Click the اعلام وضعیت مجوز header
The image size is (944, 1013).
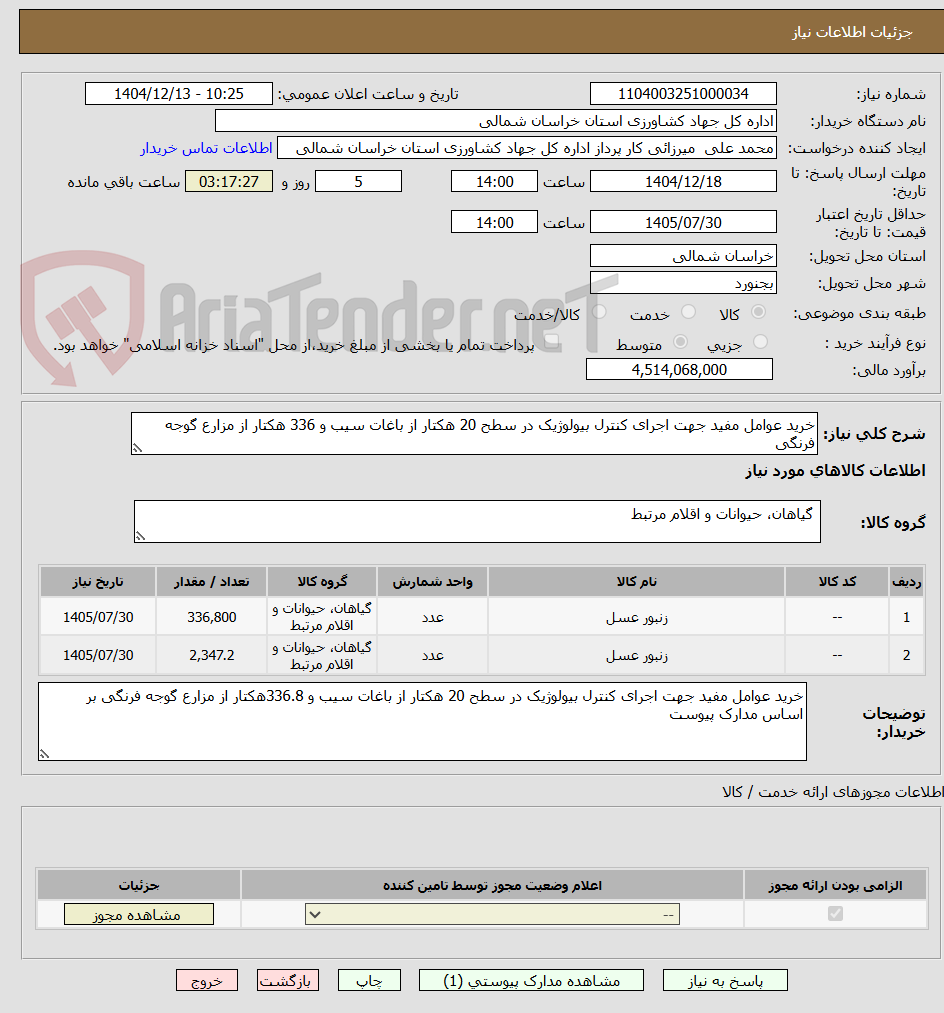[492, 885]
